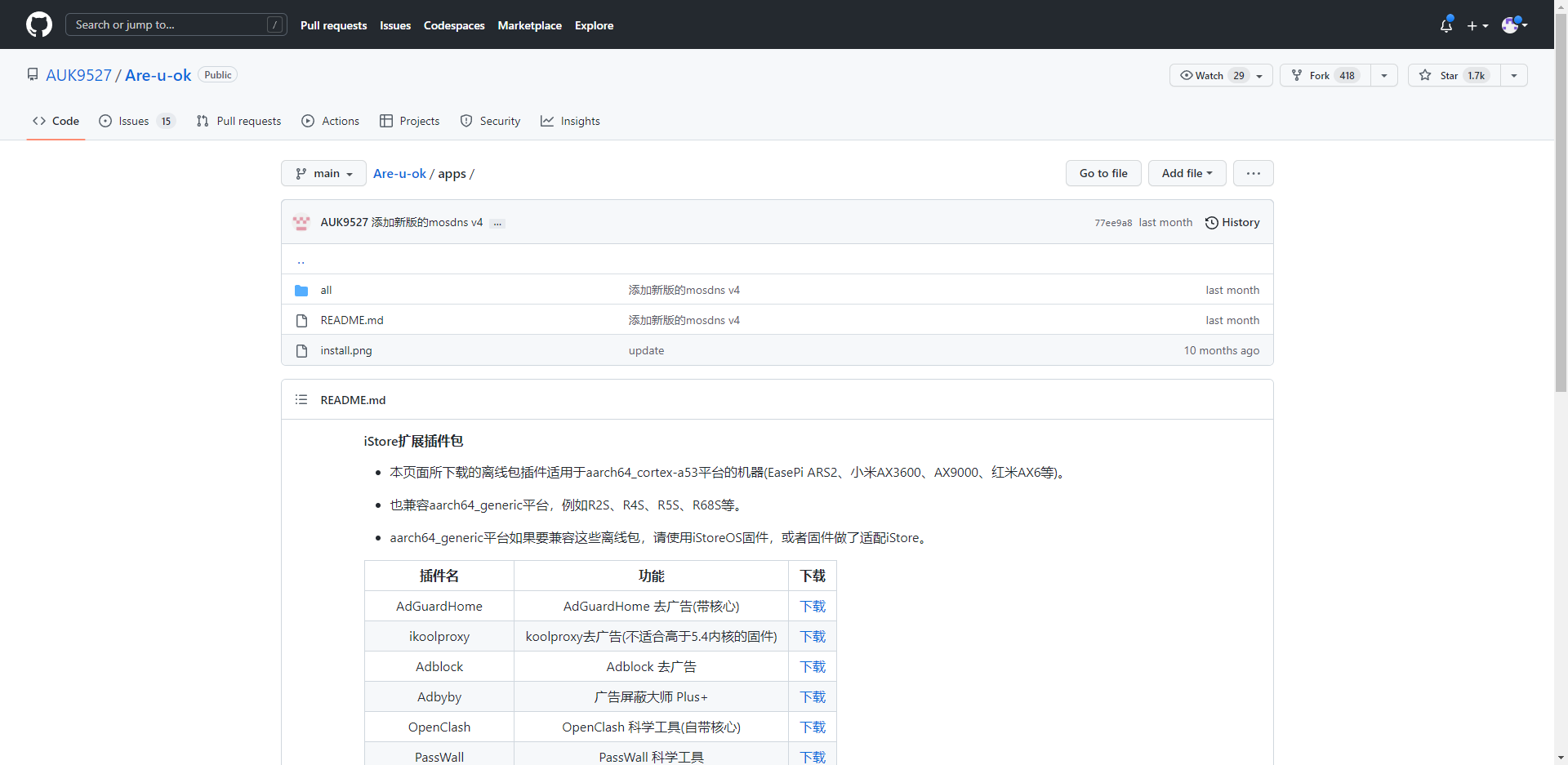1568x765 pixels.
Task: Click the slash shortcut key icon
Action: (275, 24)
